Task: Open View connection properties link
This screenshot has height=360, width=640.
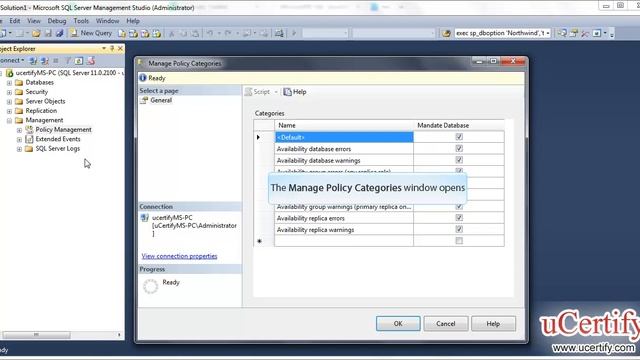Action: click(179, 256)
